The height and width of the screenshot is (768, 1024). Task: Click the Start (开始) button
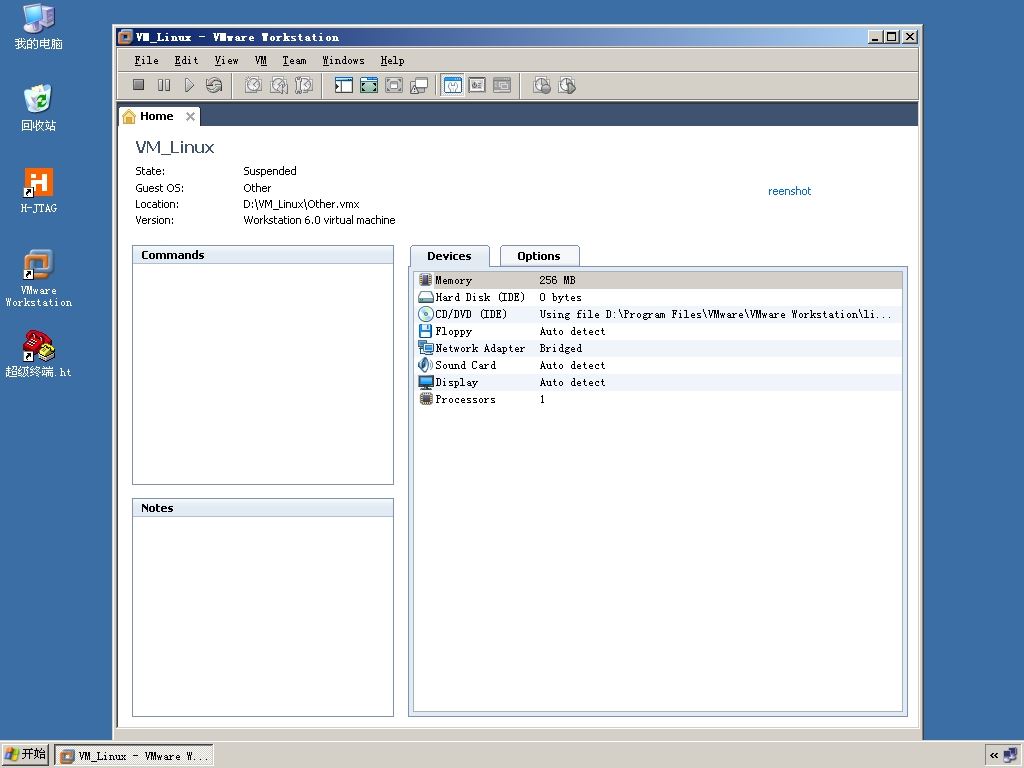(x=25, y=754)
